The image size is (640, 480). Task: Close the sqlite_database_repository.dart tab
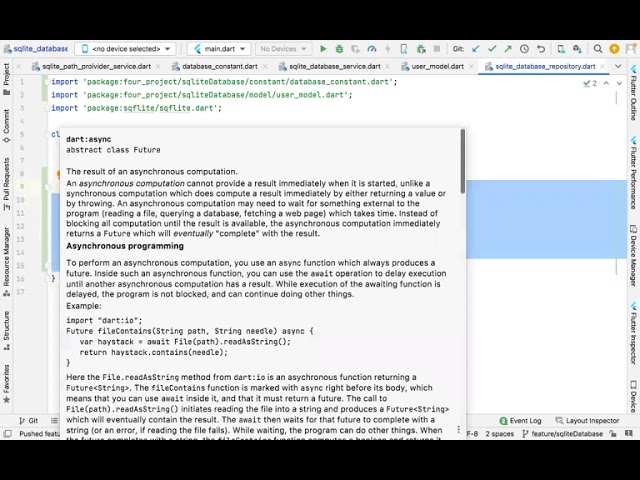[602, 66]
